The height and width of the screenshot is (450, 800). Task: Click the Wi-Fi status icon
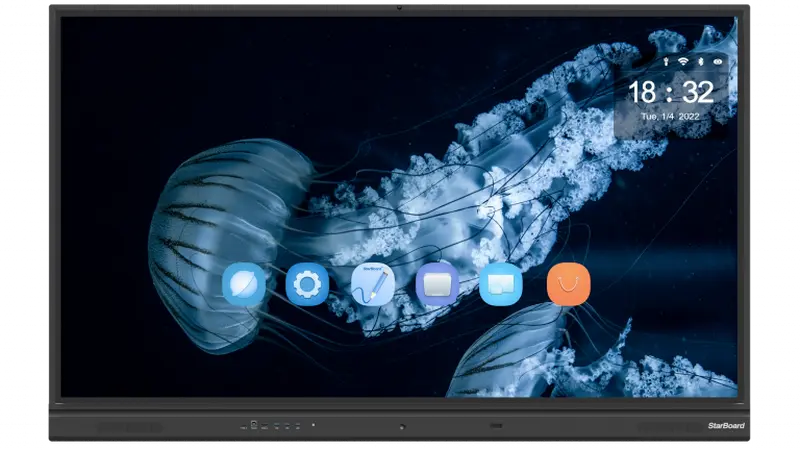point(683,61)
